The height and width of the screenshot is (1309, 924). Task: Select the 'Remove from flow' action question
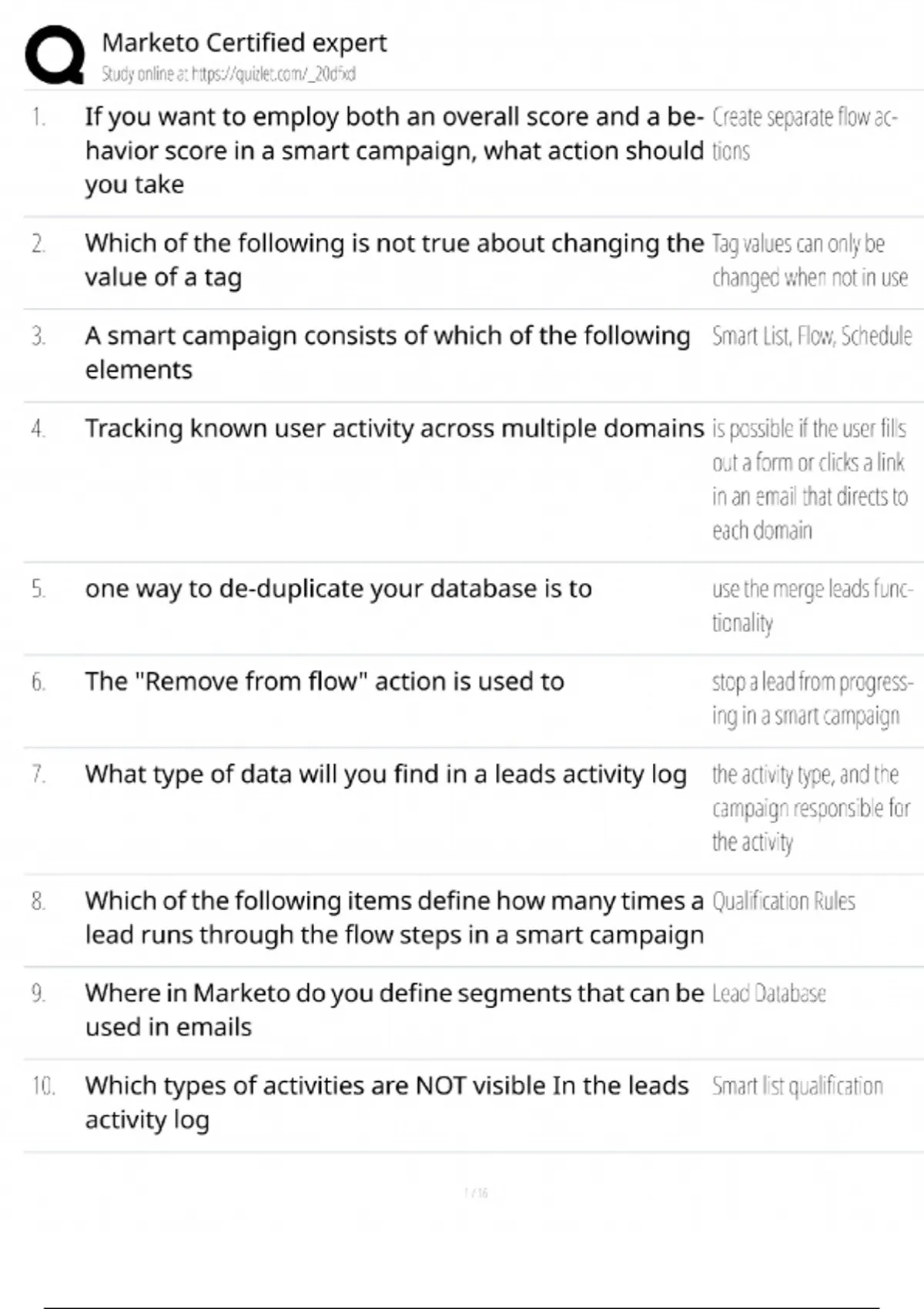coord(324,681)
